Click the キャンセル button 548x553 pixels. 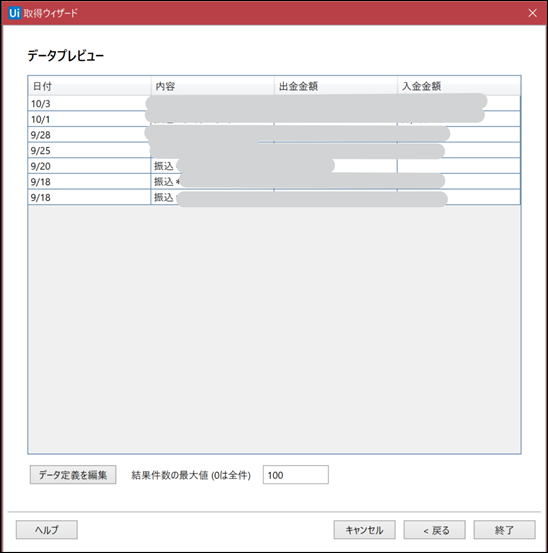tap(364, 530)
